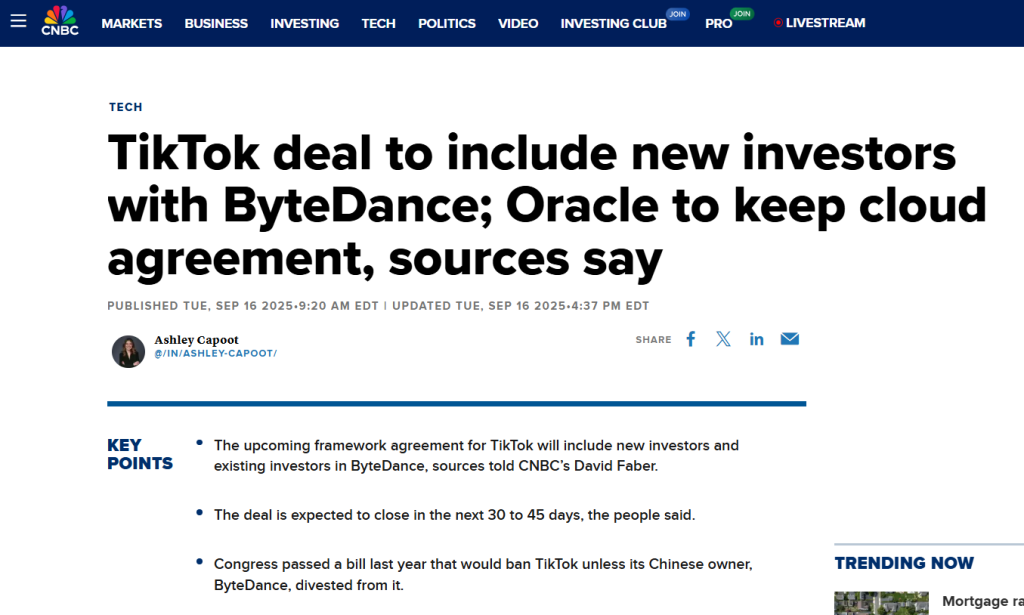Share article on X
This screenshot has width=1024, height=615.
[723, 339]
